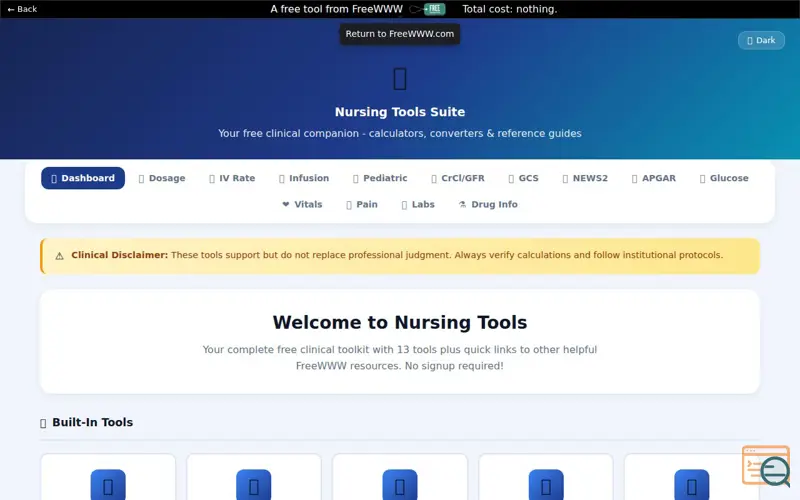
Task: Click the Nursing Tools Suite title
Action: click(x=400, y=112)
